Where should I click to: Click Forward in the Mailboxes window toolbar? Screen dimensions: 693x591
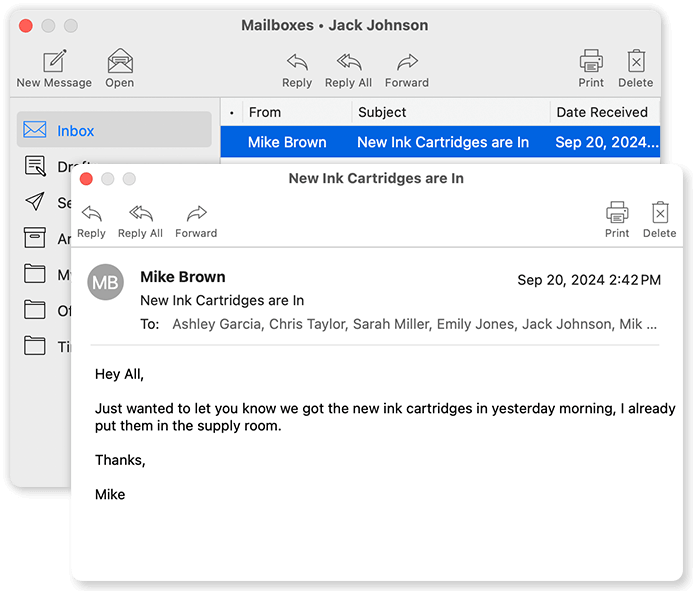click(x=407, y=71)
